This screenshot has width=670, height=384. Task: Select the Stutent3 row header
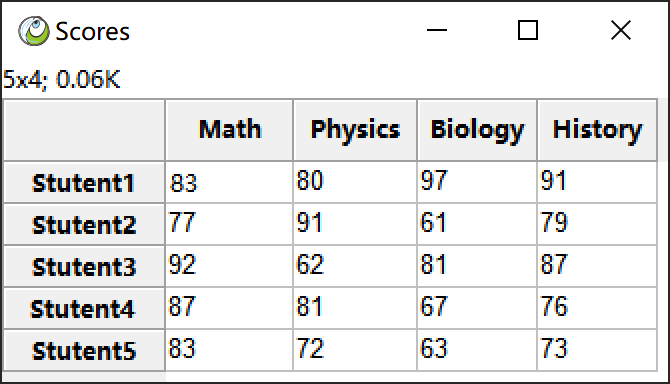pyautogui.click(x=84, y=266)
